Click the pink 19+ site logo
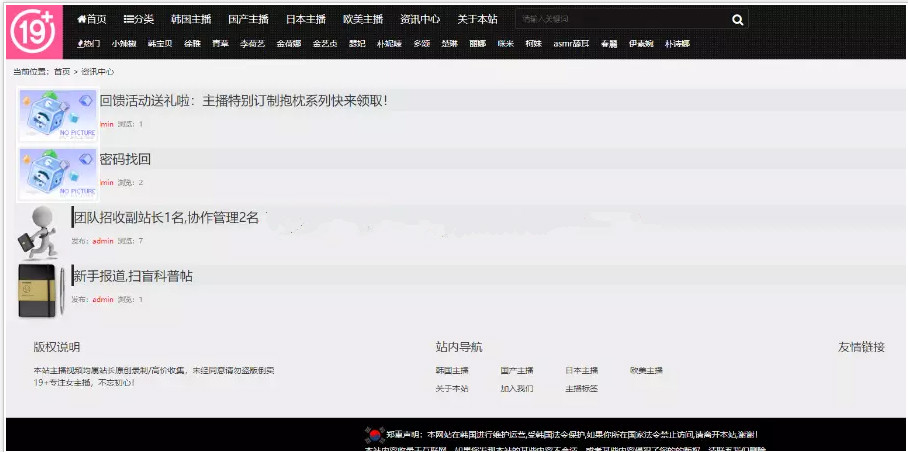The width and height of the screenshot is (908, 452). pyautogui.click(x=33, y=30)
